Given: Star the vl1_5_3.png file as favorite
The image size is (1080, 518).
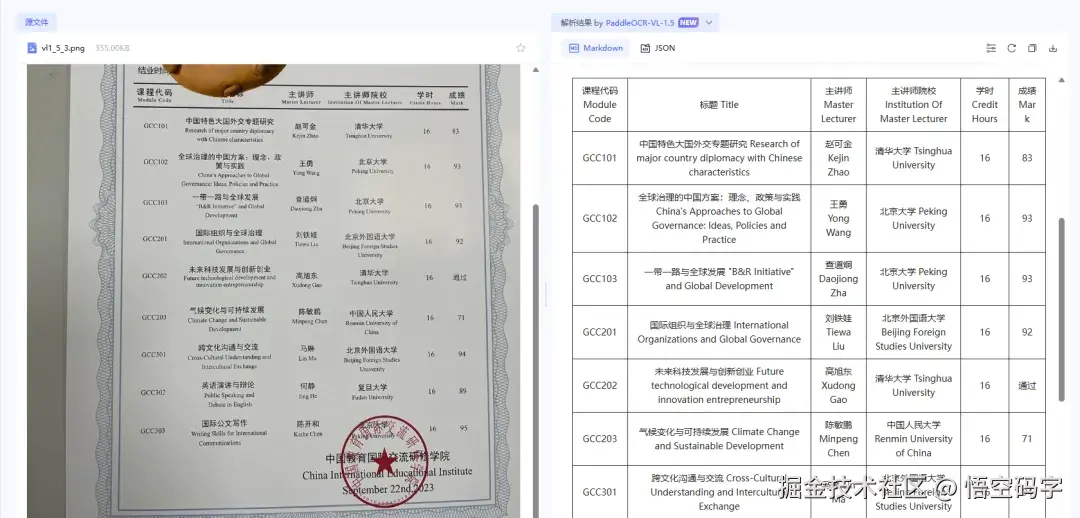Looking at the screenshot, I should point(521,48).
